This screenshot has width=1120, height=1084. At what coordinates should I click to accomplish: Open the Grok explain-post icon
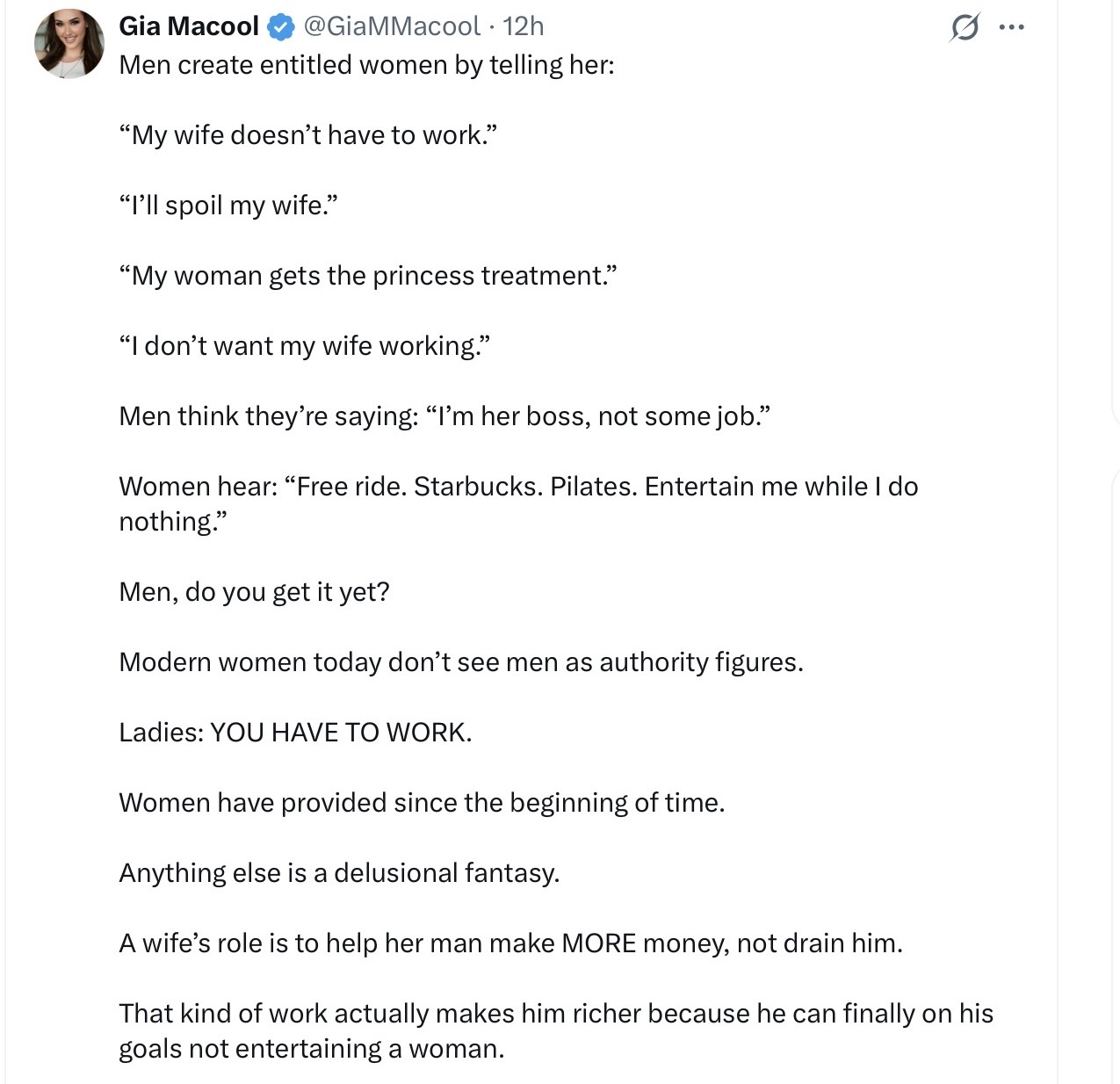965,29
